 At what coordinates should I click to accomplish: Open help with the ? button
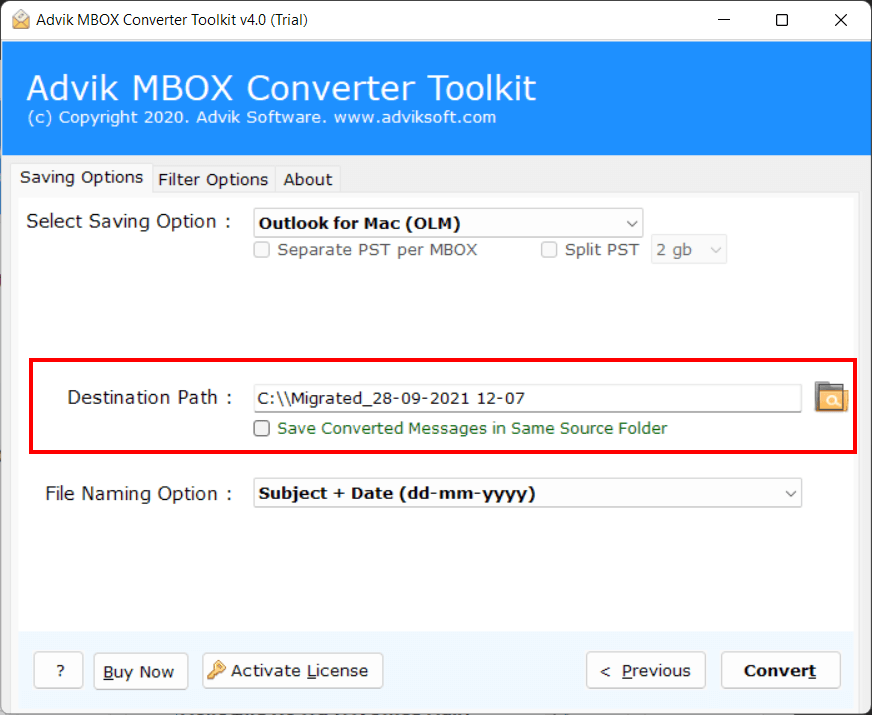58,671
